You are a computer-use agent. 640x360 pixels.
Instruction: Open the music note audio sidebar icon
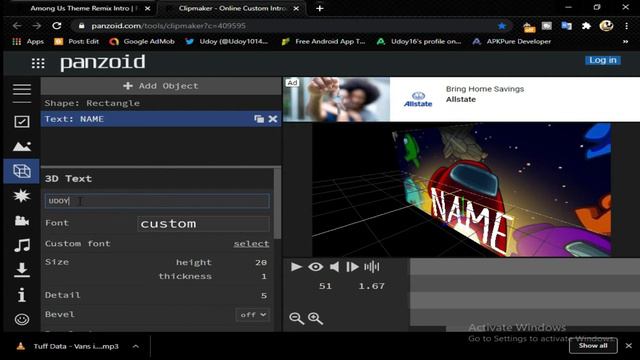[22, 245]
